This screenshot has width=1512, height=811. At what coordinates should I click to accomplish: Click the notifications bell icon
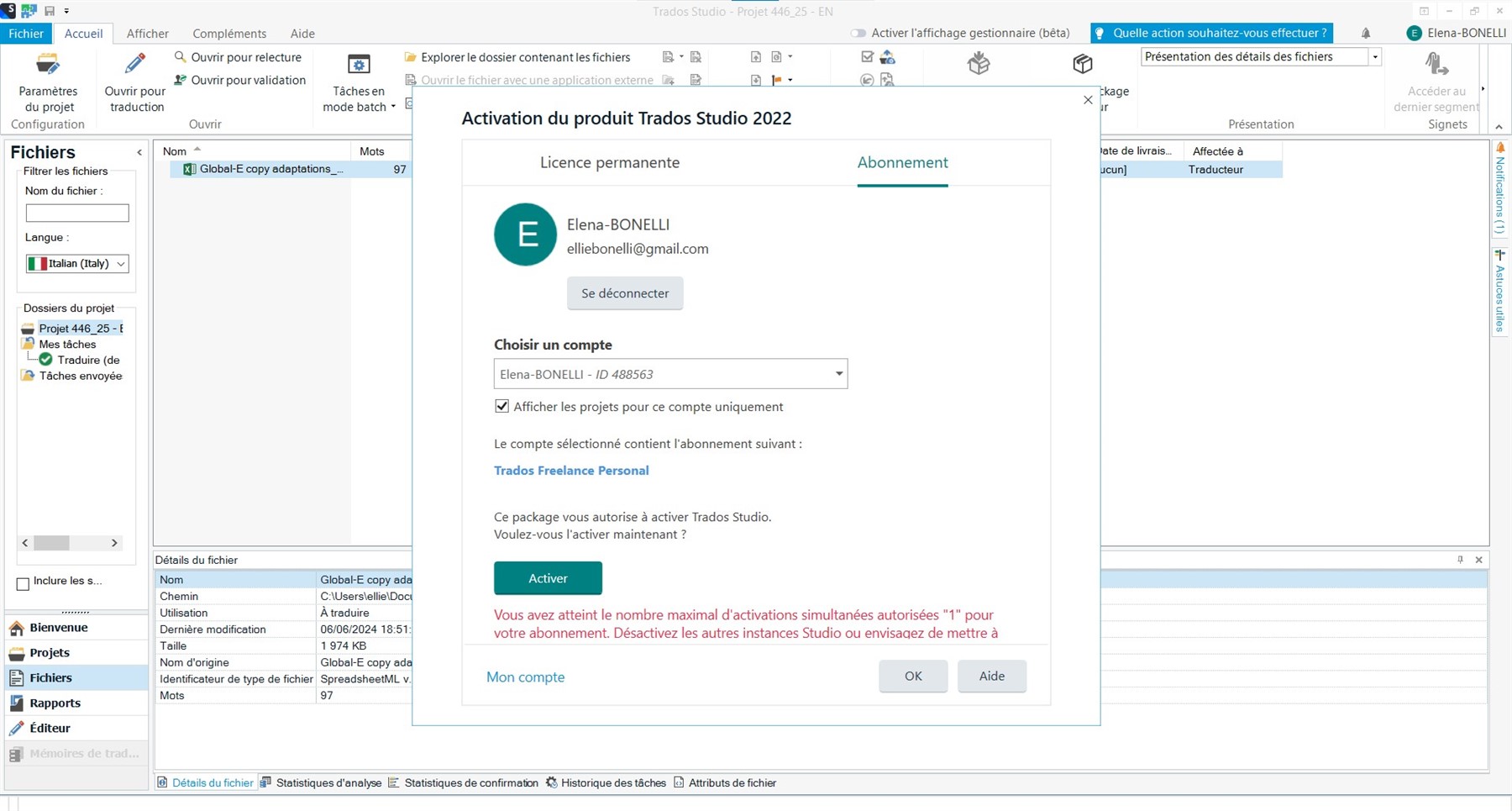(x=1366, y=33)
